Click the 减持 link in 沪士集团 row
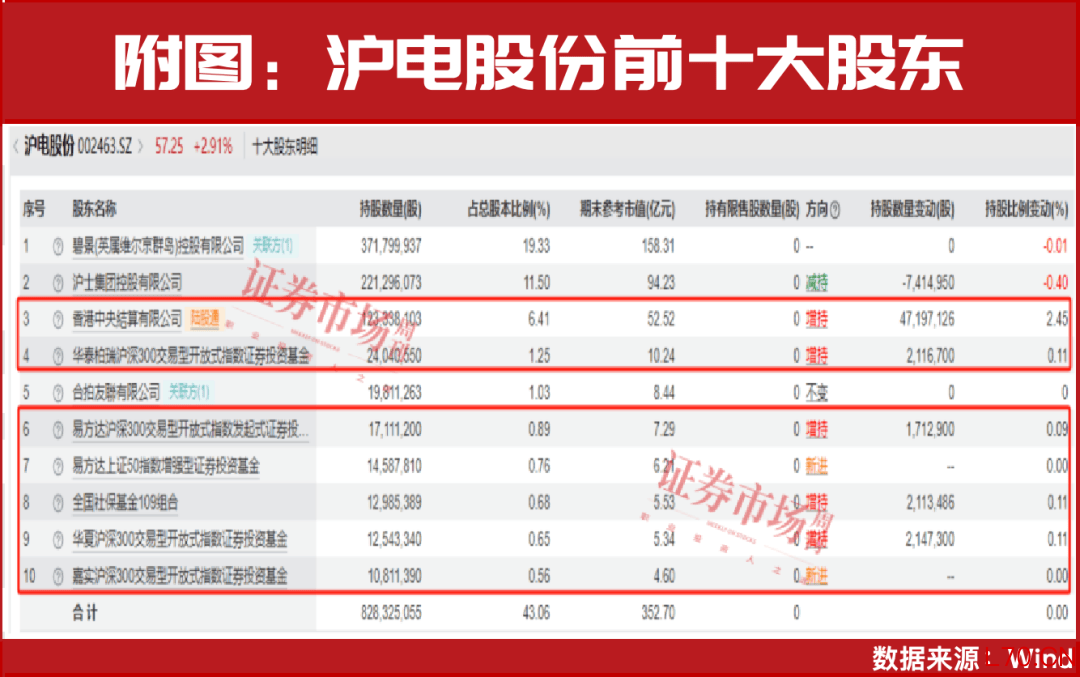 point(817,283)
